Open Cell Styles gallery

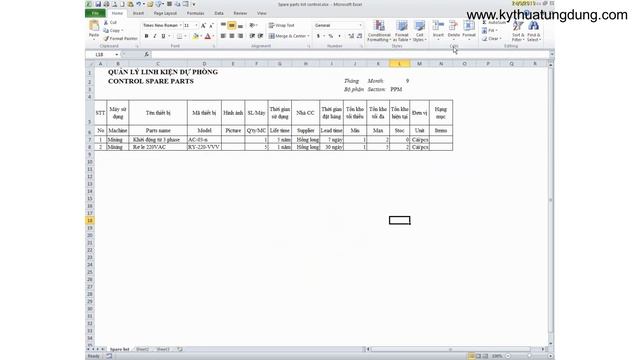[419, 31]
